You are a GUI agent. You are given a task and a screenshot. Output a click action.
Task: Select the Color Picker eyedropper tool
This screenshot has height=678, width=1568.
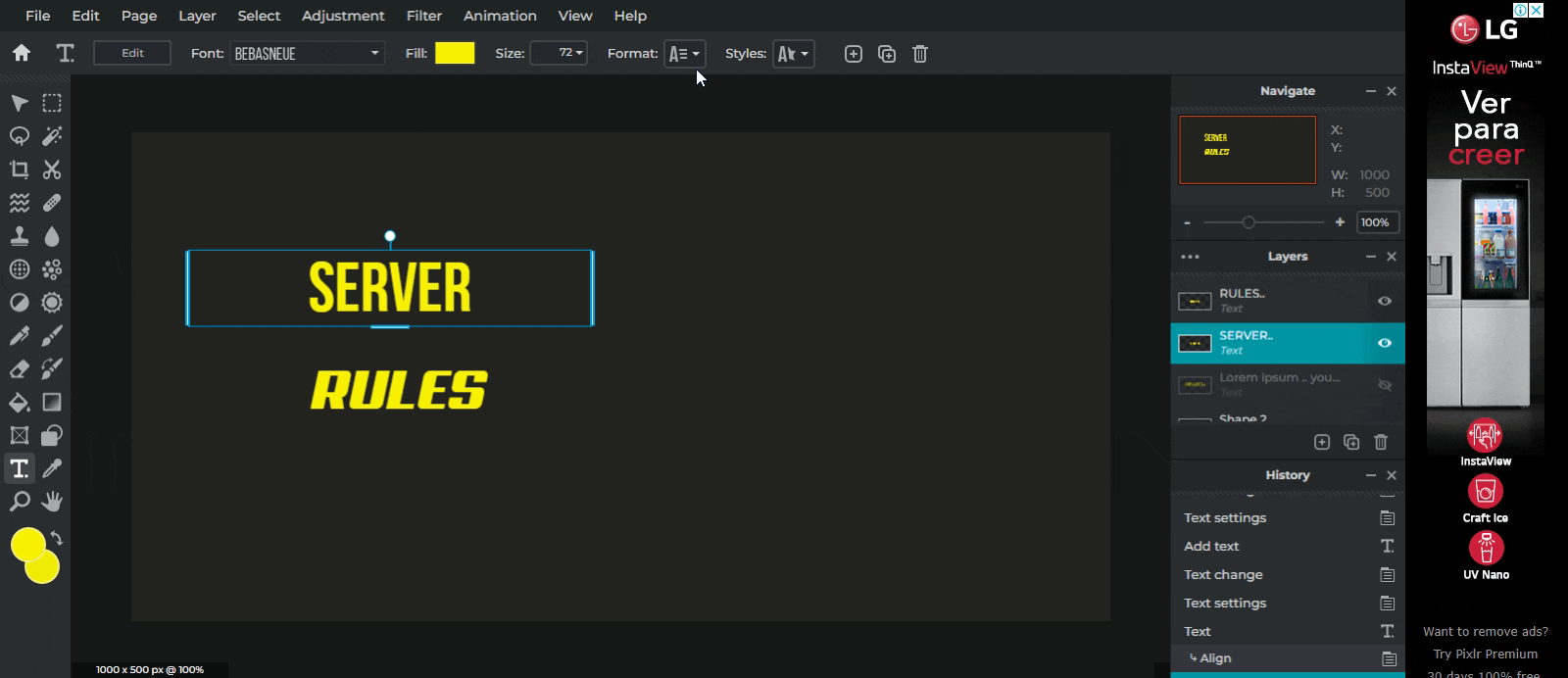(52, 469)
